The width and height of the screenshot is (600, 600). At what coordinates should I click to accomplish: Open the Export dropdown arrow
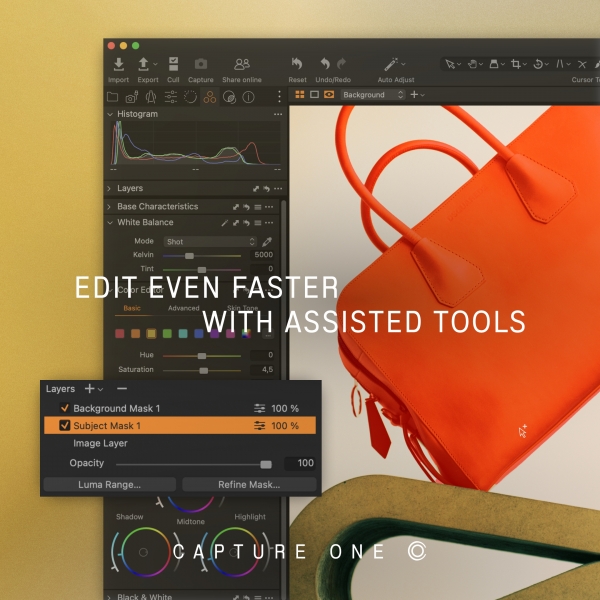click(x=155, y=64)
